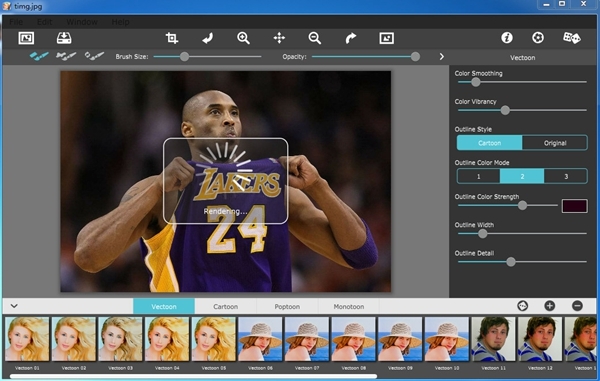Click the save image icon
Viewport: 600px width, 381px height.
(x=64, y=38)
